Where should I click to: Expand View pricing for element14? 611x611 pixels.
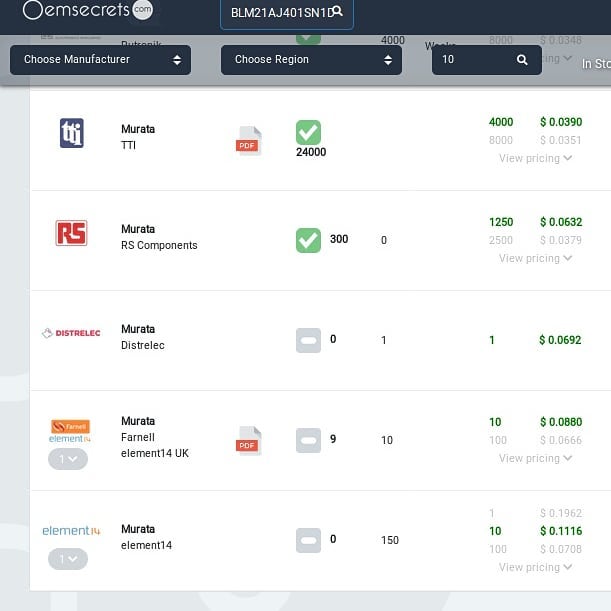pos(535,567)
